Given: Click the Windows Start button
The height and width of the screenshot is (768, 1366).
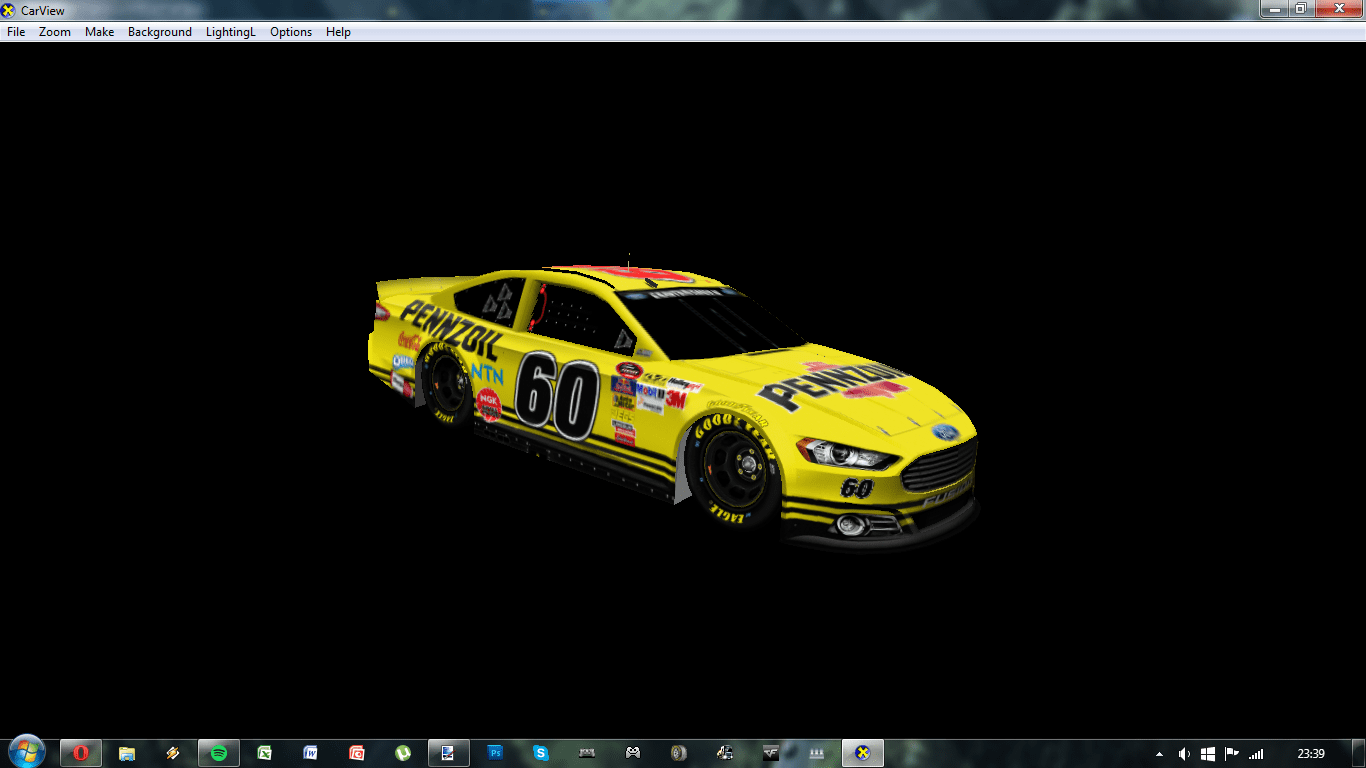Looking at the screenshot, I should coord(27,752).
